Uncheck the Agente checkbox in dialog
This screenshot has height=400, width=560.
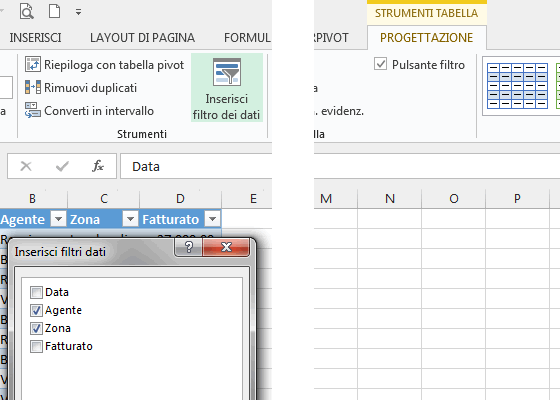point(36,310)
